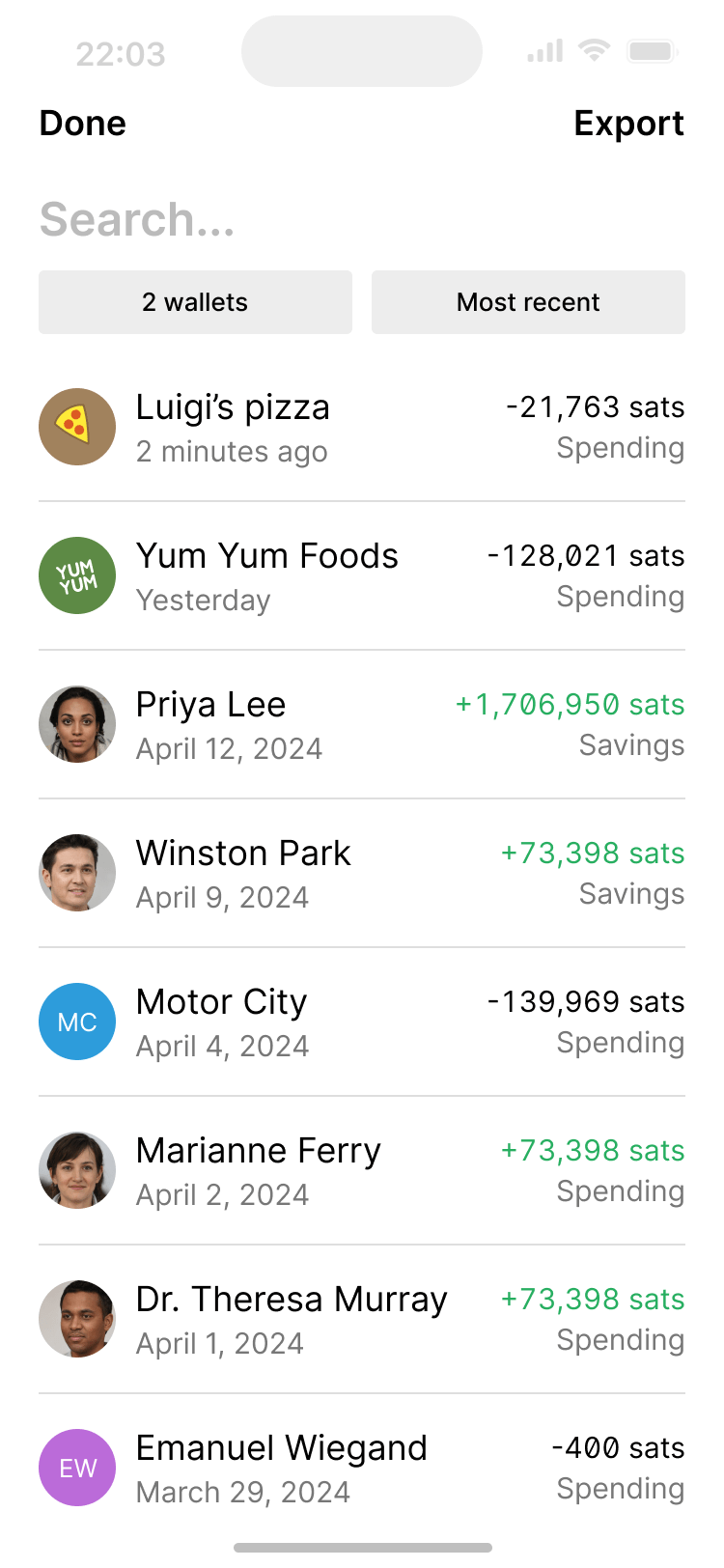Tap the Luigi's pizza slice icon
Viewport: 724px width, 1568px height.
click(x=77, y=427)
